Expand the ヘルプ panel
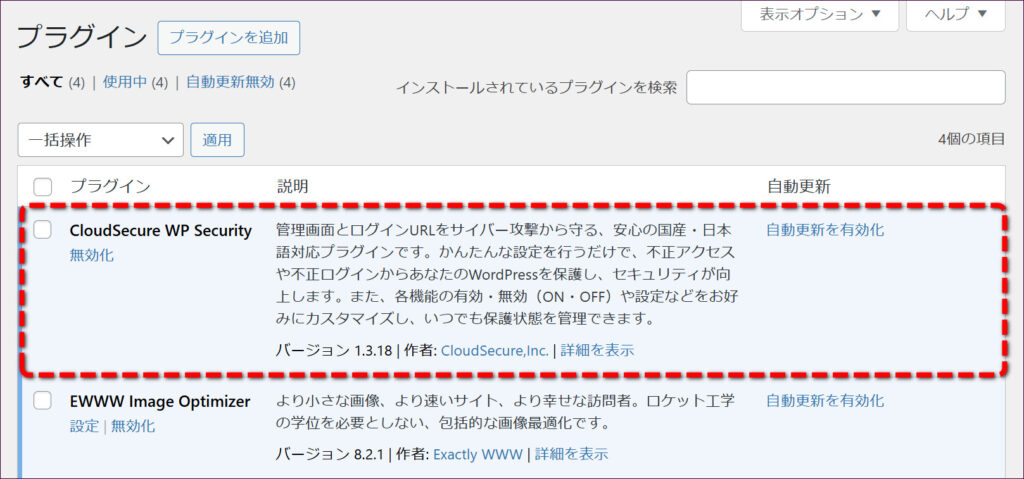 coord(954,14)
